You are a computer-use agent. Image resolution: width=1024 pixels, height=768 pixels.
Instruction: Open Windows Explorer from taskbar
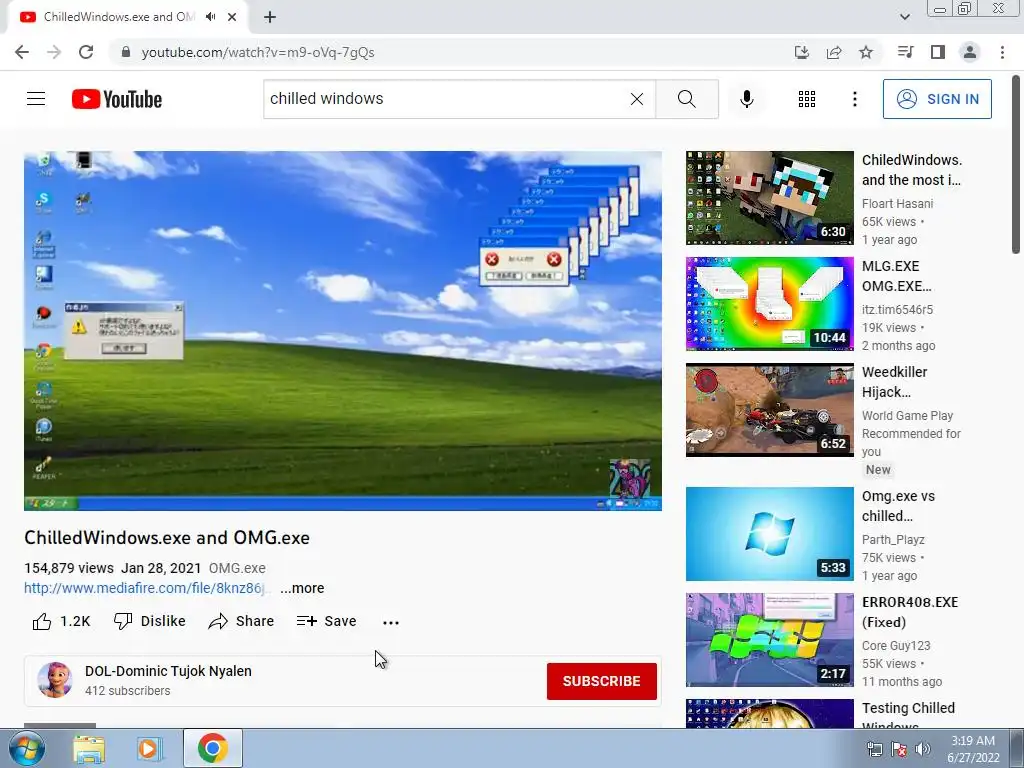89,749
